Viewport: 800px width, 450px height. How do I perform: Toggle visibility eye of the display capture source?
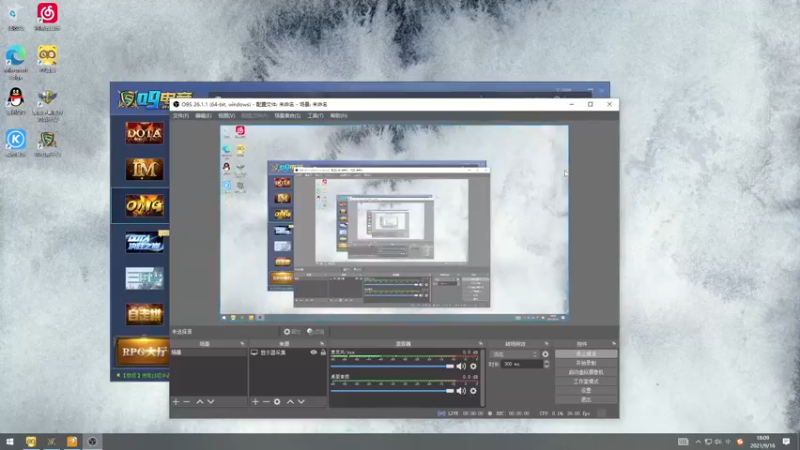[313, 353]
